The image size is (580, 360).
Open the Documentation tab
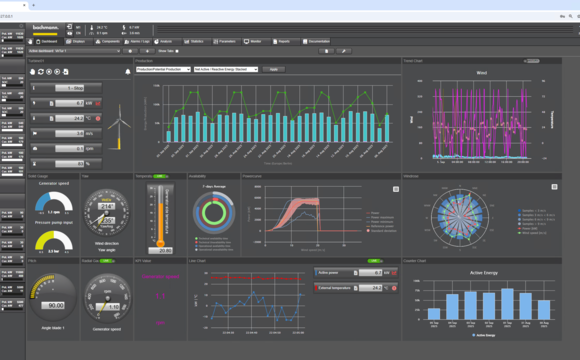[316, 41]
